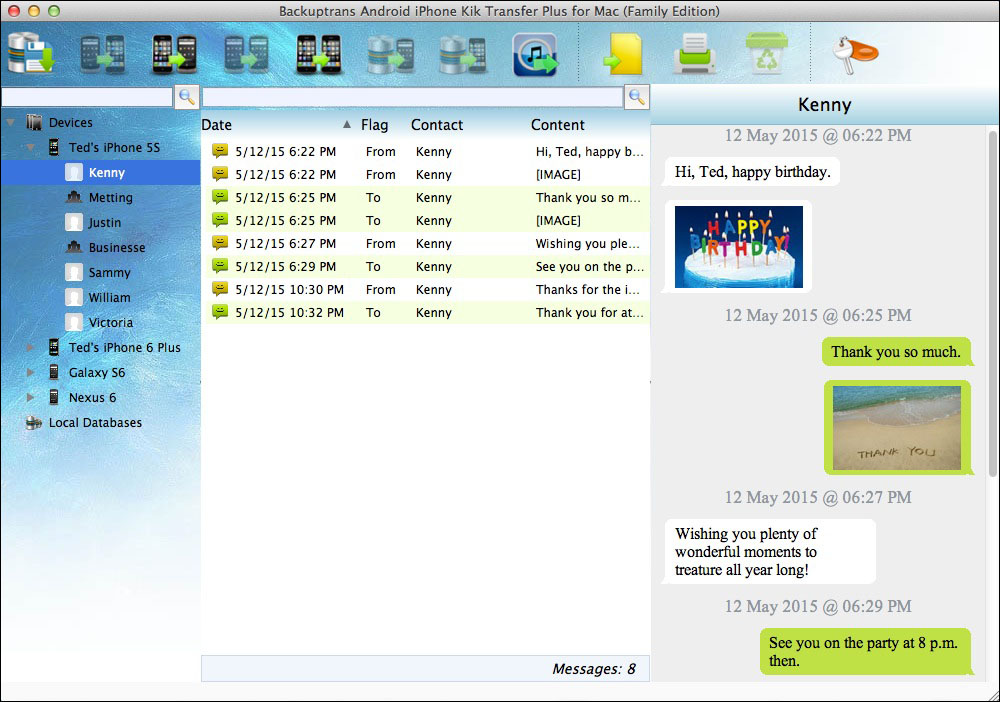Click the magnifier icon beside the device search box
Image resolution: width=1000 pixels, height=702 pixels.
point(187,97)
